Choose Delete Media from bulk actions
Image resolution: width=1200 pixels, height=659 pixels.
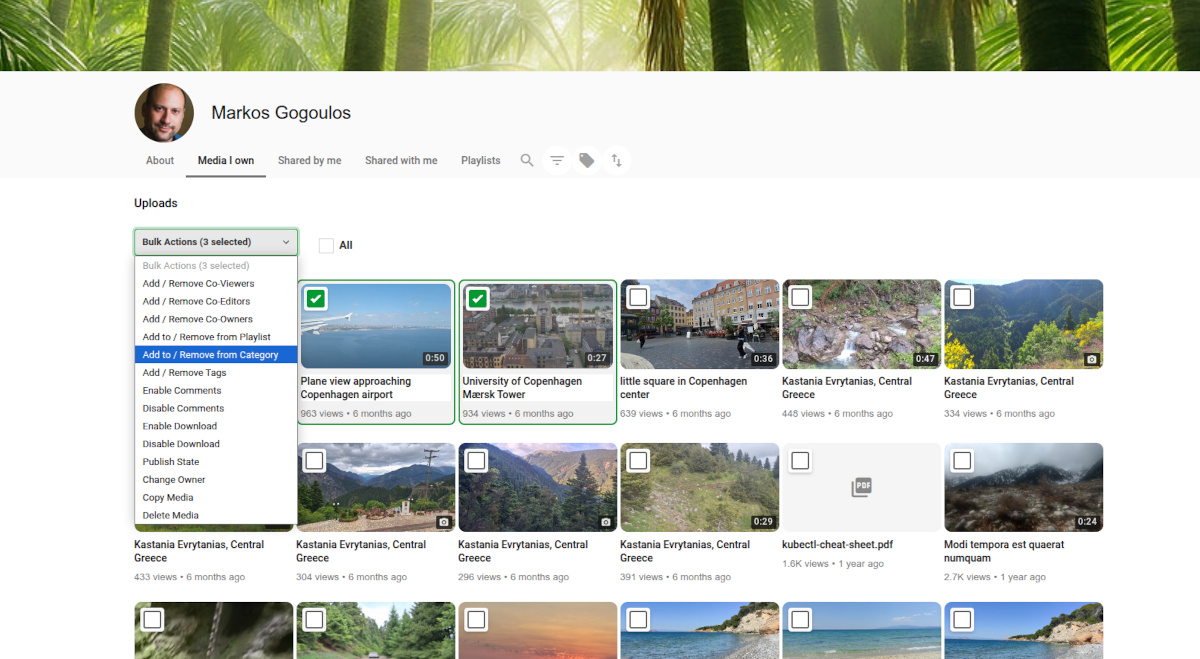(171, 515)
